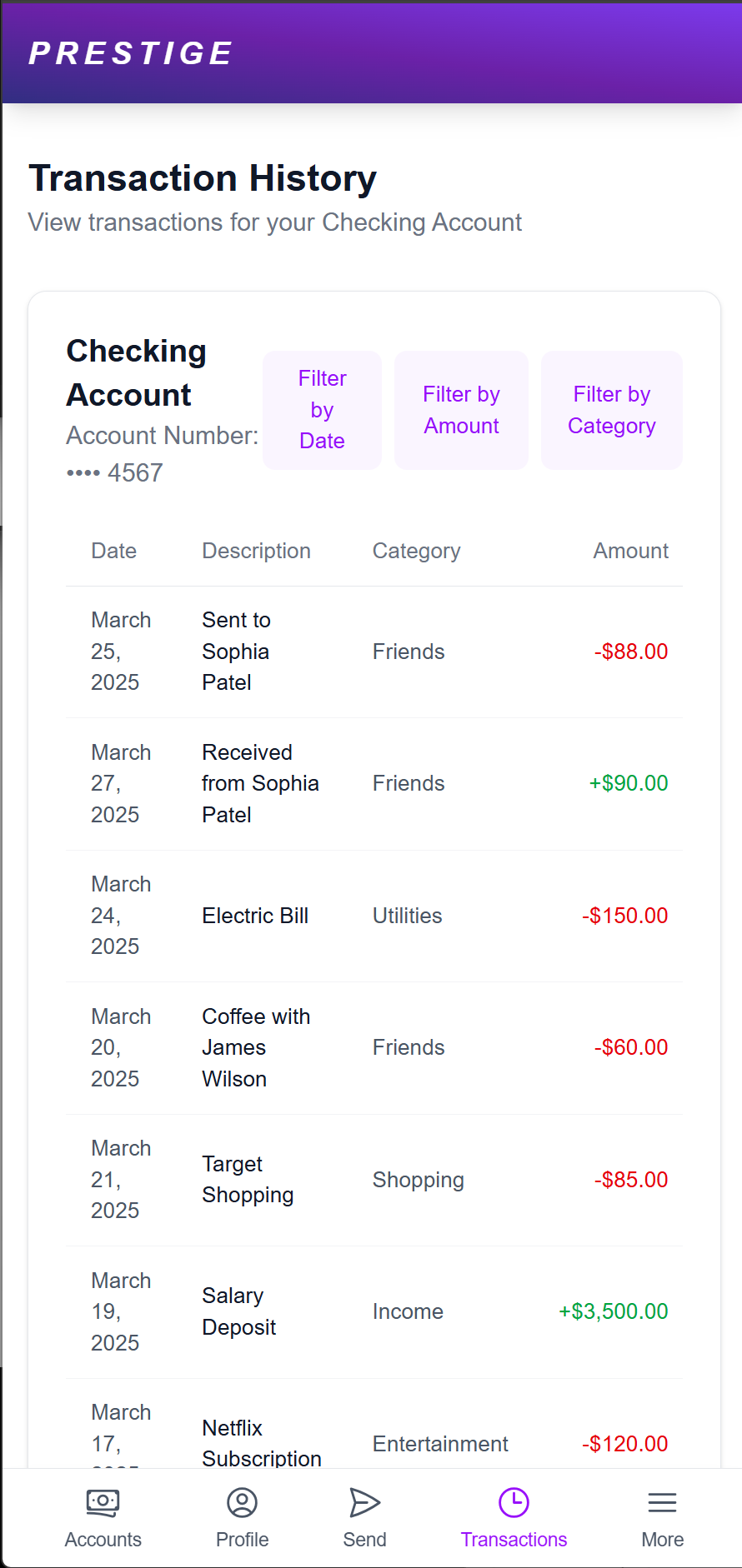Click Filter by Amount
The height and width of the screenshot is (1568, 742).
pos(461,409)
